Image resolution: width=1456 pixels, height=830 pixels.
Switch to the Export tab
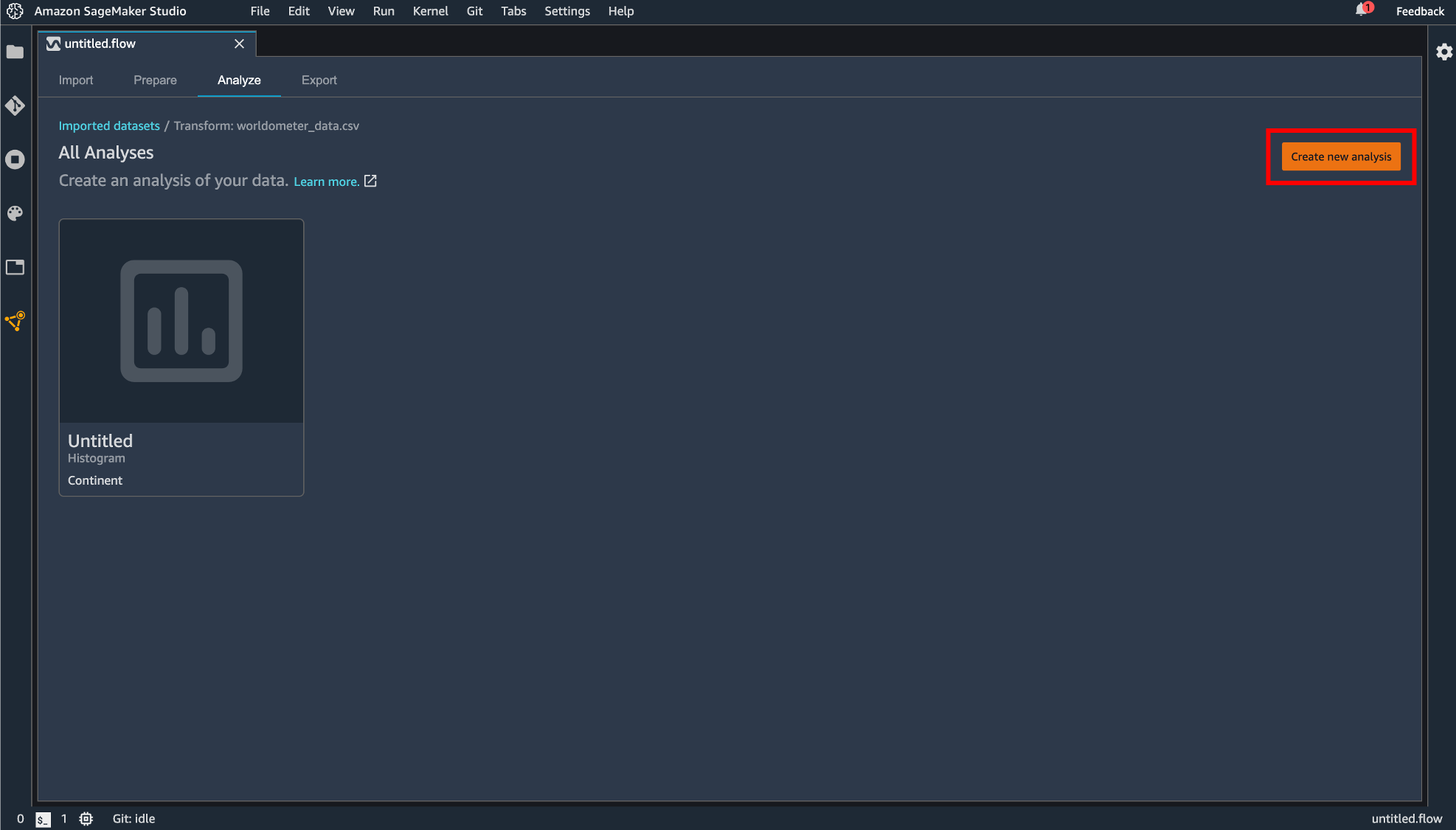coord(319,80)
